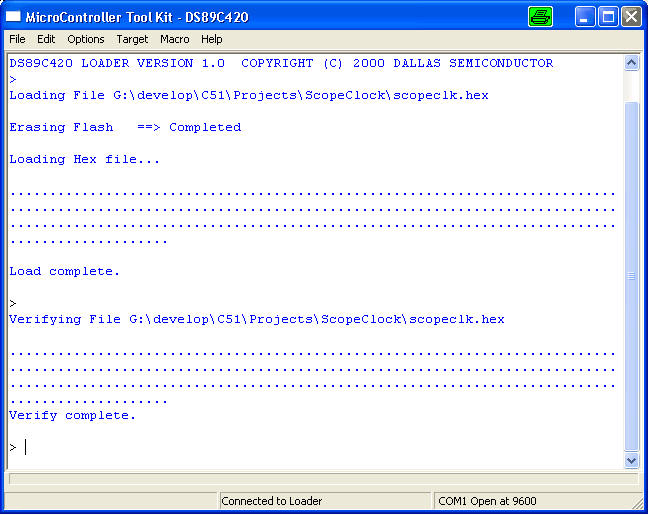Click the vertical scrollbar thumb
This screenshot has height=514, width=648.
[631, 275]
